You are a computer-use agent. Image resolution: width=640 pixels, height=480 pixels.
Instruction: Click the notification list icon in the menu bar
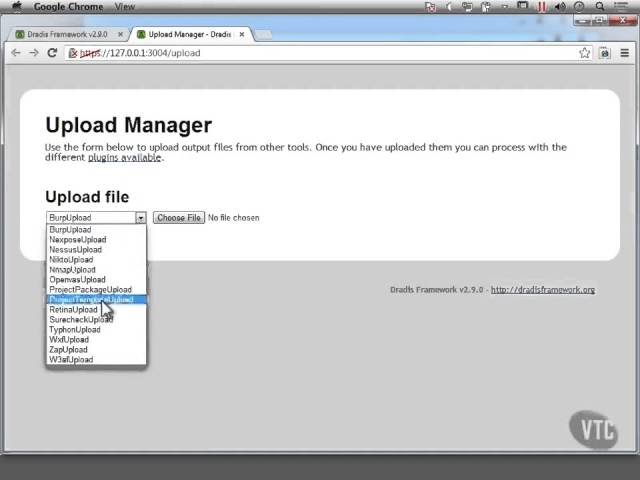(621, 6)
